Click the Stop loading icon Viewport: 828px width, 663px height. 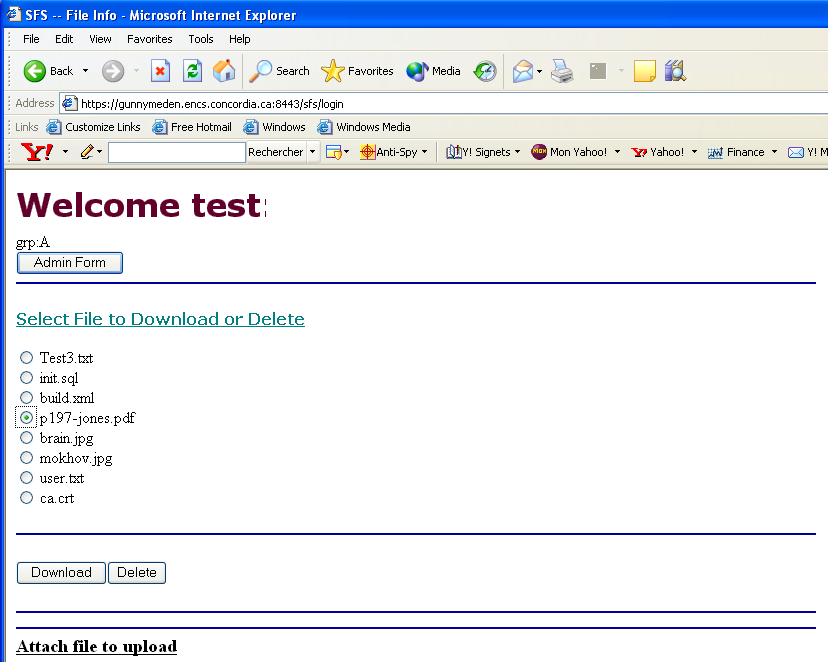(x=160, y=71)
